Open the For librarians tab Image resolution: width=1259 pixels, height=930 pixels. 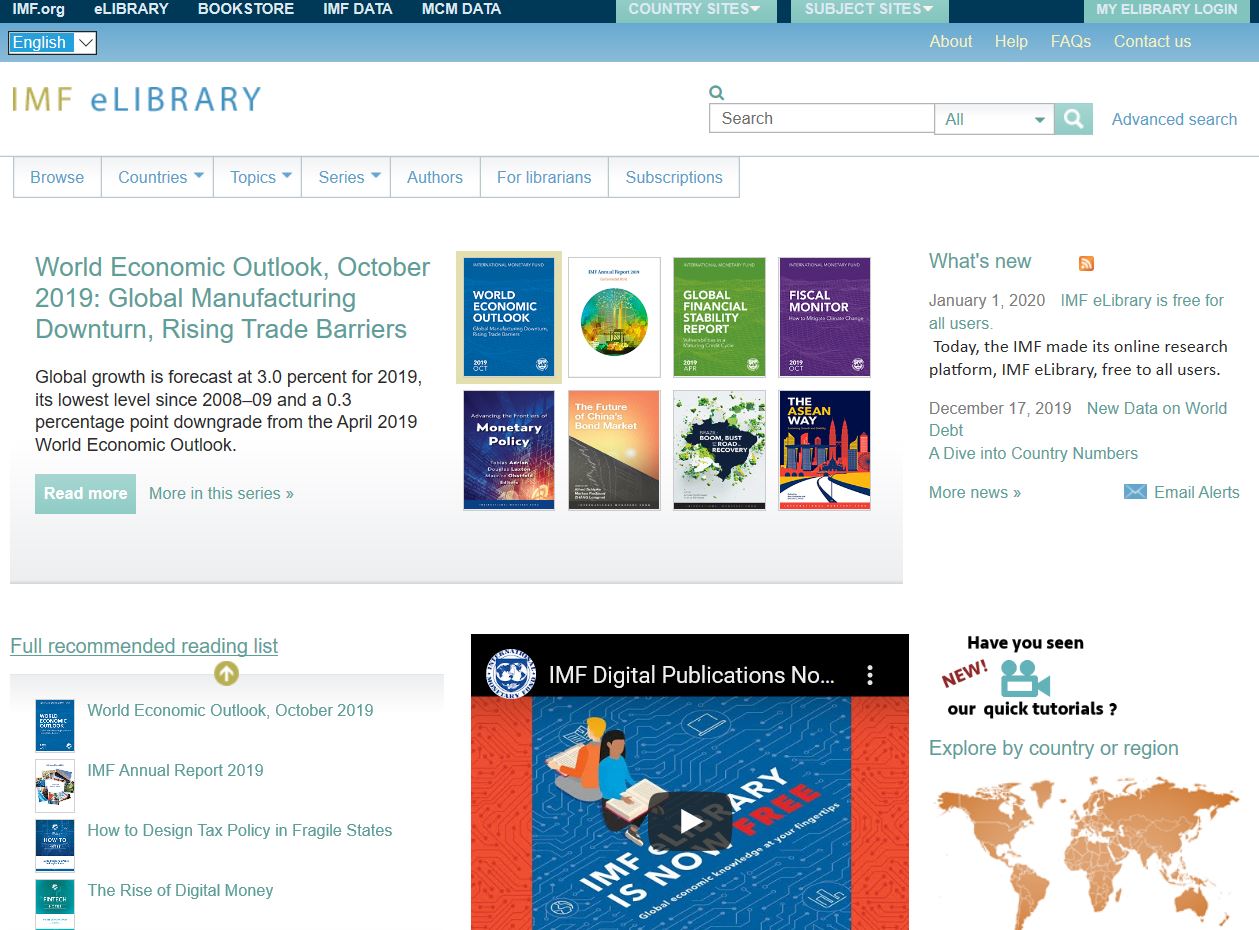pos(544,177)
